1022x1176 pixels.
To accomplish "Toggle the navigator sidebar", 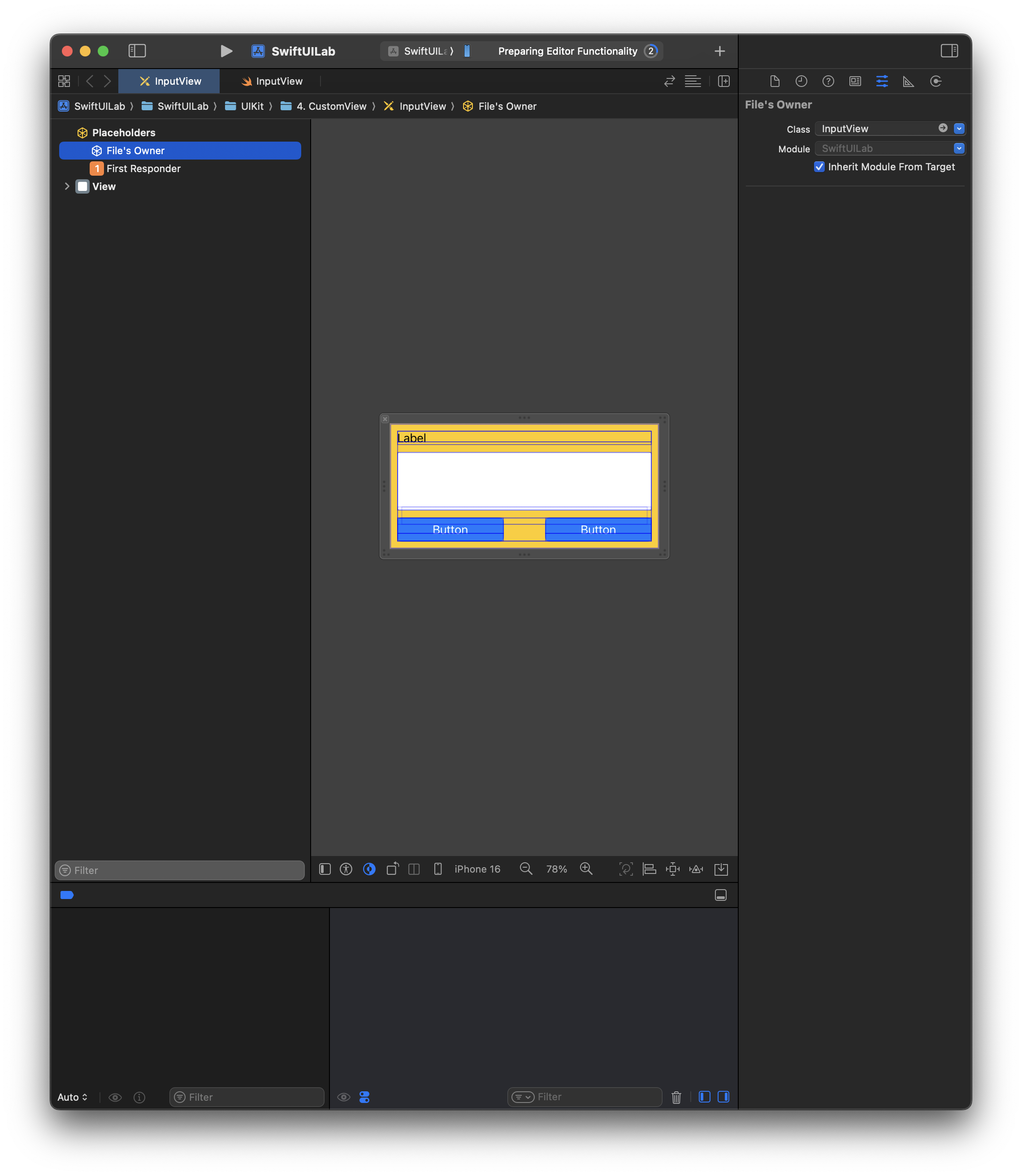I will [x=137, y=51].
